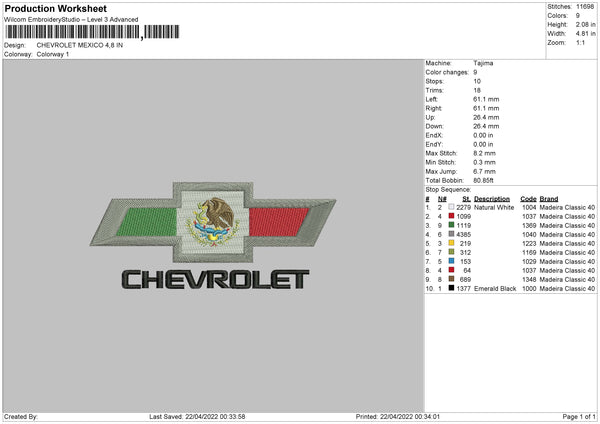Click thread code 1029
The image size is (600, 424).
click(x=529, y=261)
